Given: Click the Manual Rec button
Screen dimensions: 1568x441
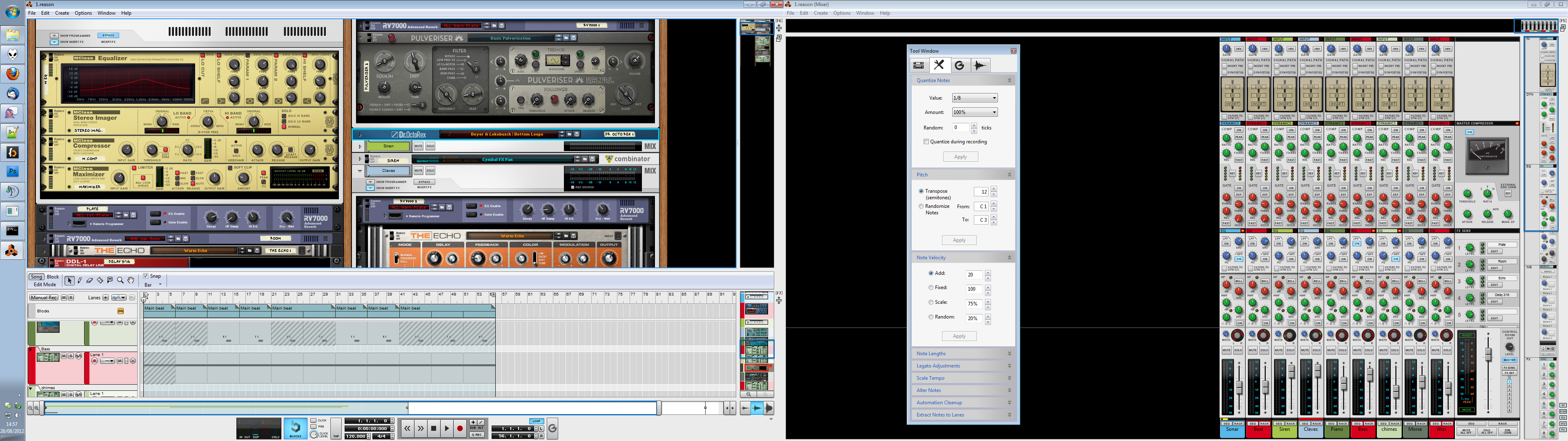Looking at the screenshot, I should coord(44,297).
